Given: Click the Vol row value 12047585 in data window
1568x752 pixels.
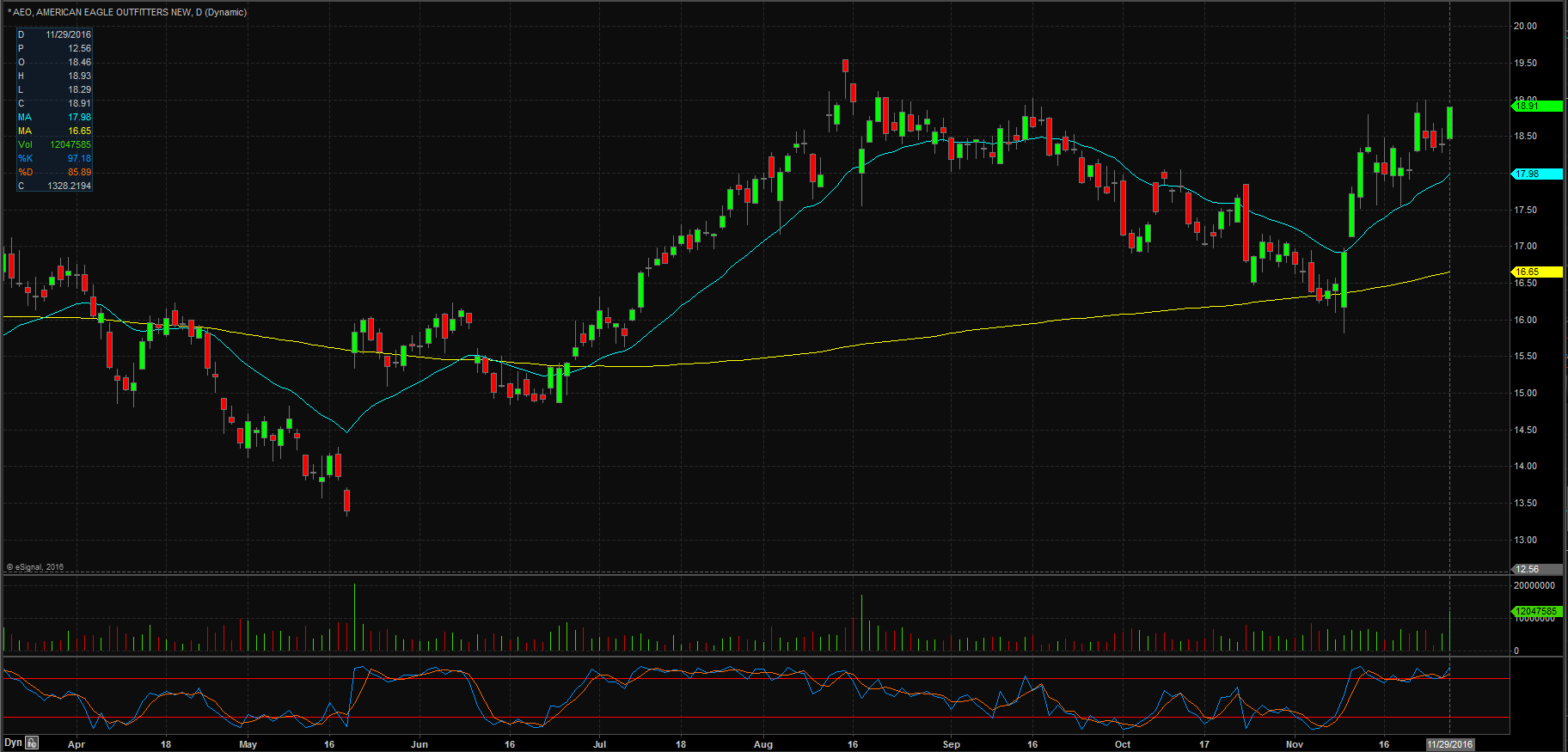Looking at the screenshot, I should tap(70, 144).
